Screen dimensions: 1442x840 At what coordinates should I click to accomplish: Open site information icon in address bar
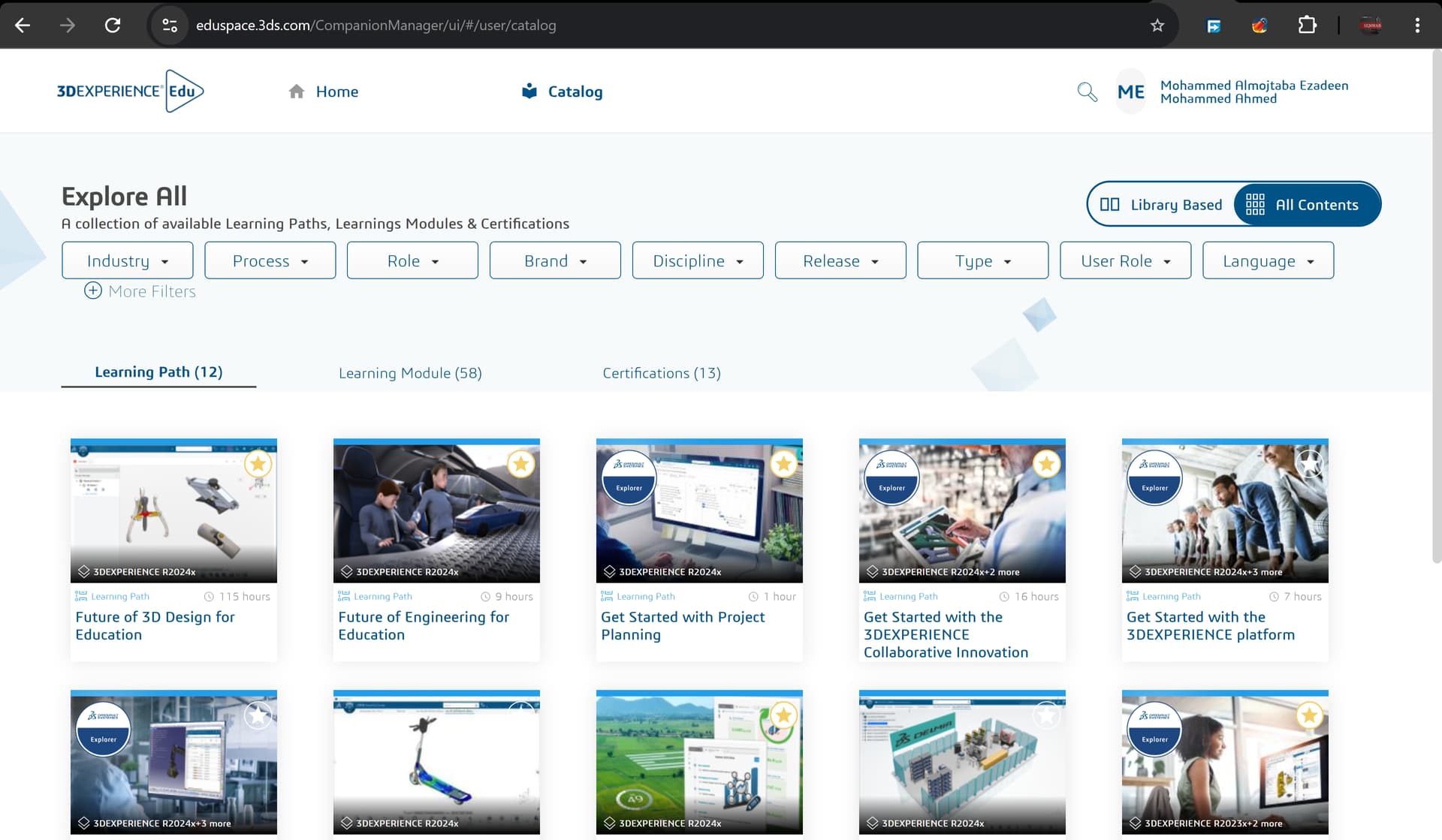coord(170,26)
